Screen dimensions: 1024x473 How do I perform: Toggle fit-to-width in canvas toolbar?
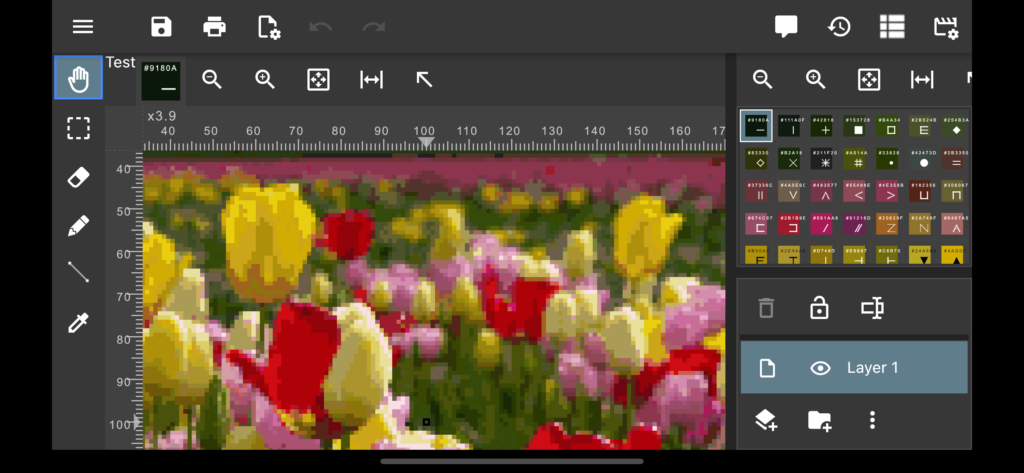pos(371,80)
